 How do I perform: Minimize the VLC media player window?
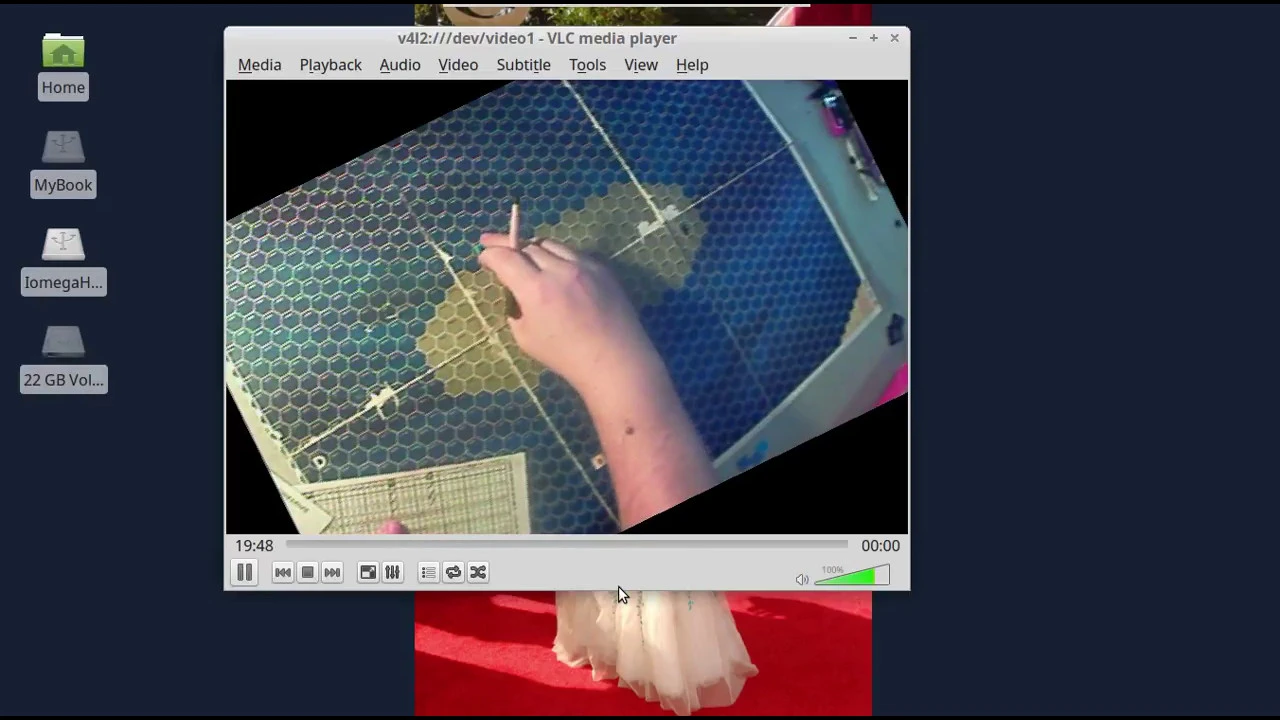tap(853, 38)
